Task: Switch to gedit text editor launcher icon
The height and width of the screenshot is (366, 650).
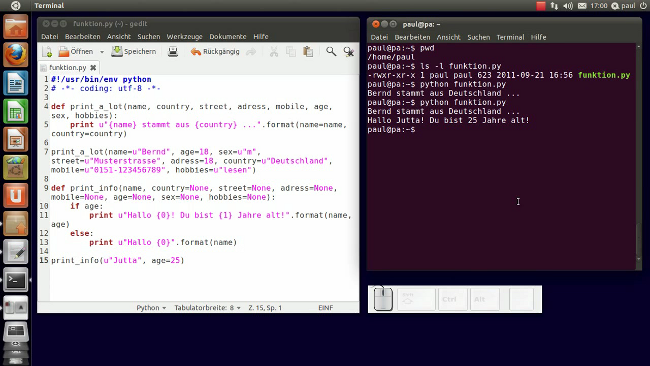Action: coord(16,252)
